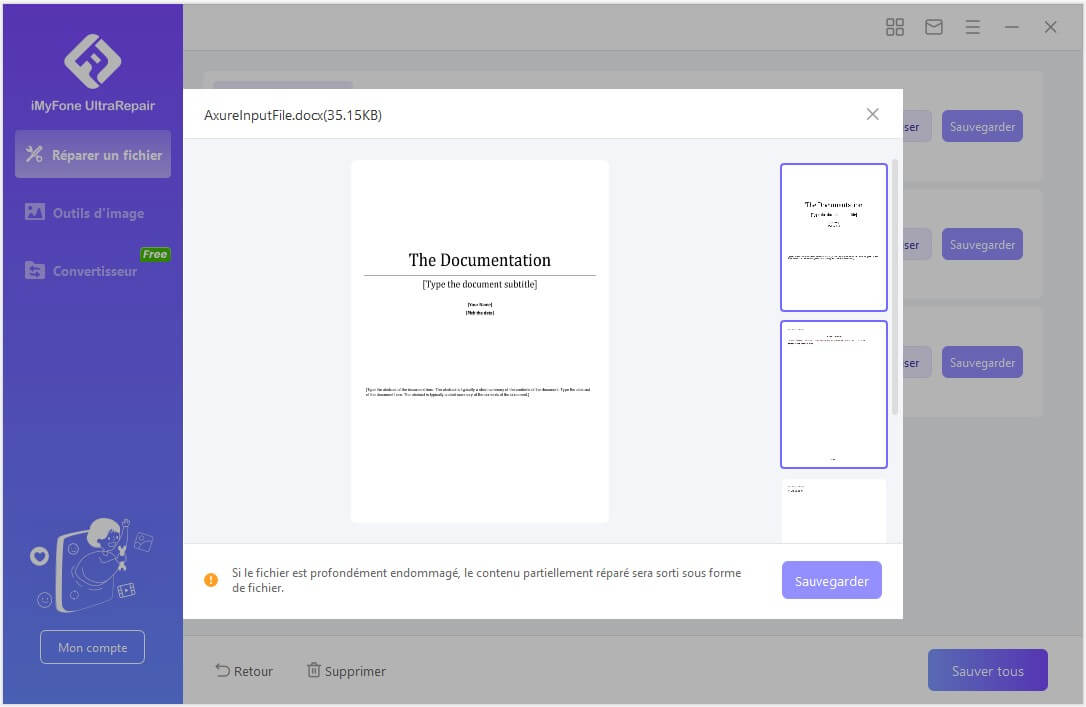Click the cartoon mascot illustration in sidebar
Viewport: 1086px width, 707px height.
tap(93, 565)
